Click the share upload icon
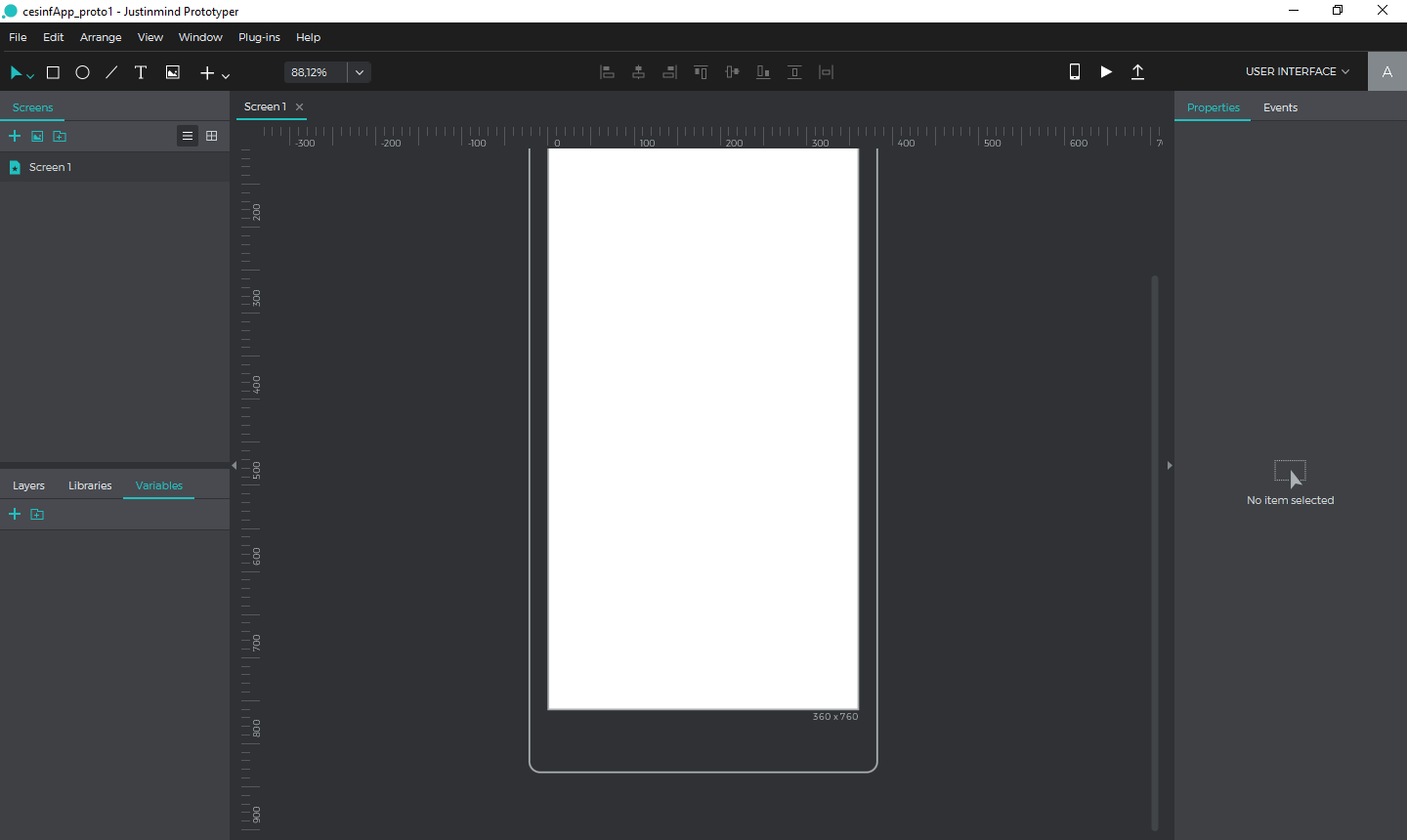This screenshot has width=1407, height=840. tap(1137, 71)
